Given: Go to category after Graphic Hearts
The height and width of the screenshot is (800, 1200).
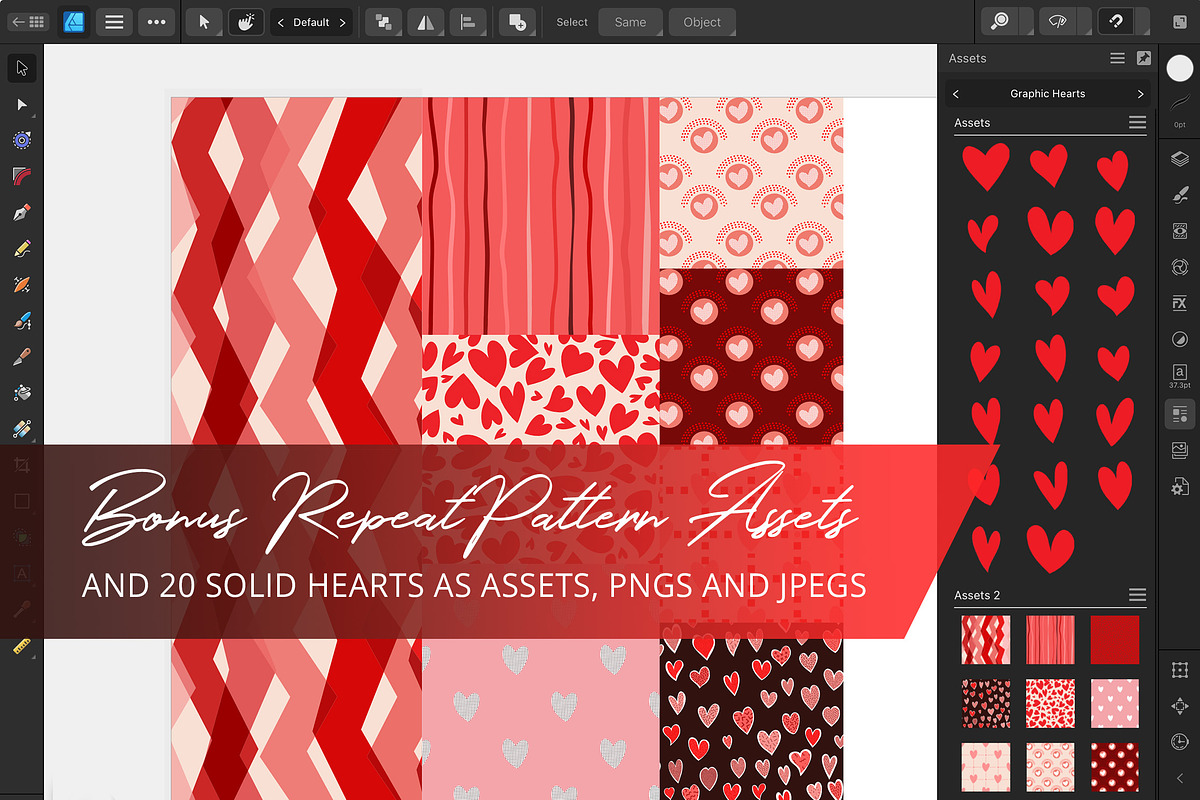Looking at the screenshot, I should coord(1140,93).
